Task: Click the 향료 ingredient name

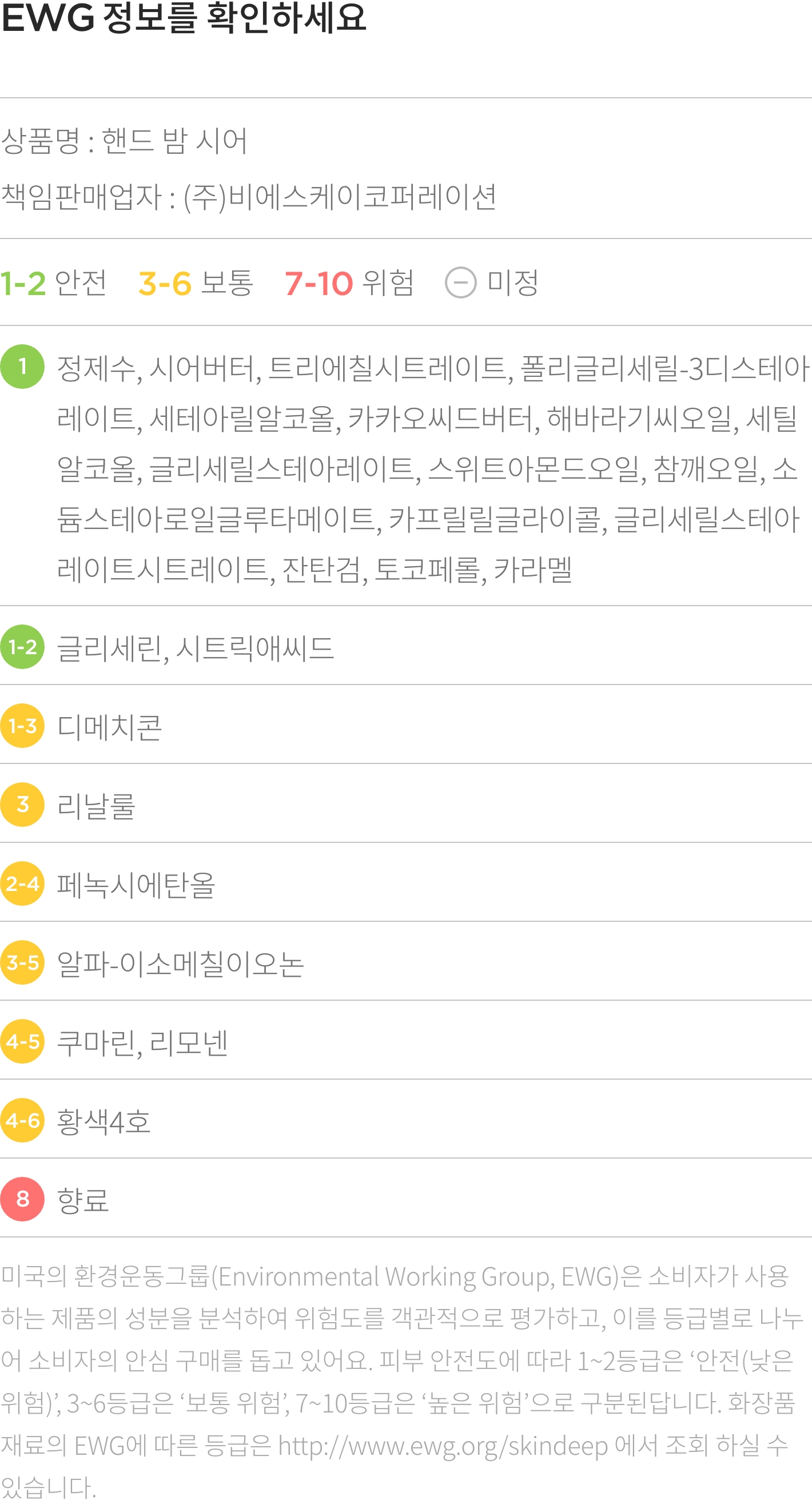Action: tap(83, 1200)
